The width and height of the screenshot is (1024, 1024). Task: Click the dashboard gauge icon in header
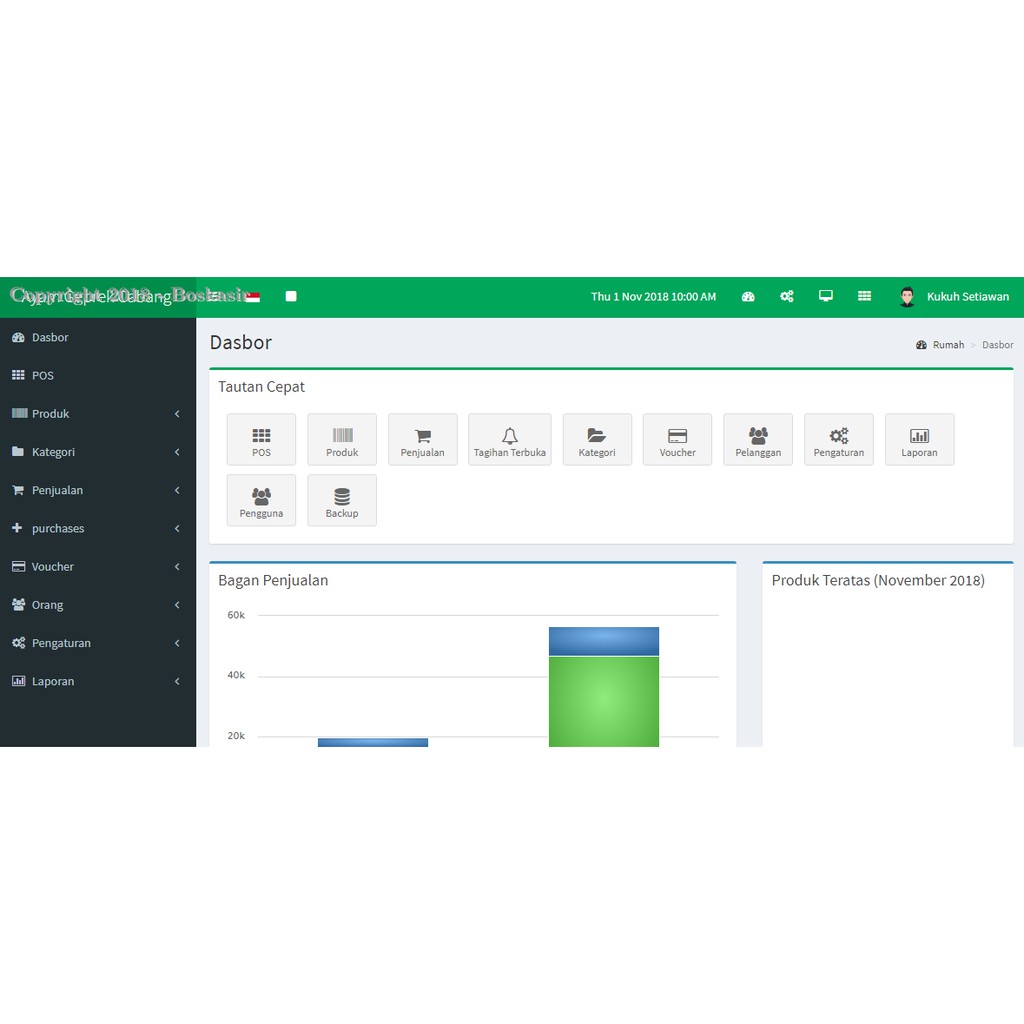[x=748, y=297]
